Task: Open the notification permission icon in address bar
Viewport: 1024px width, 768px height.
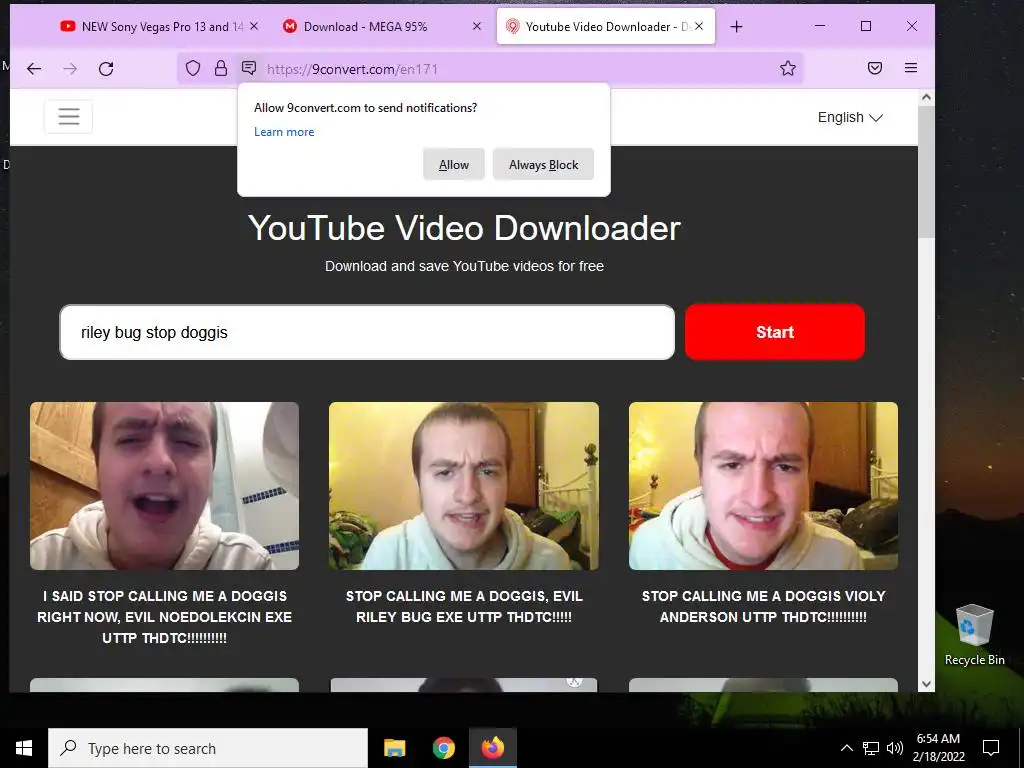Action: coord(249,68)
